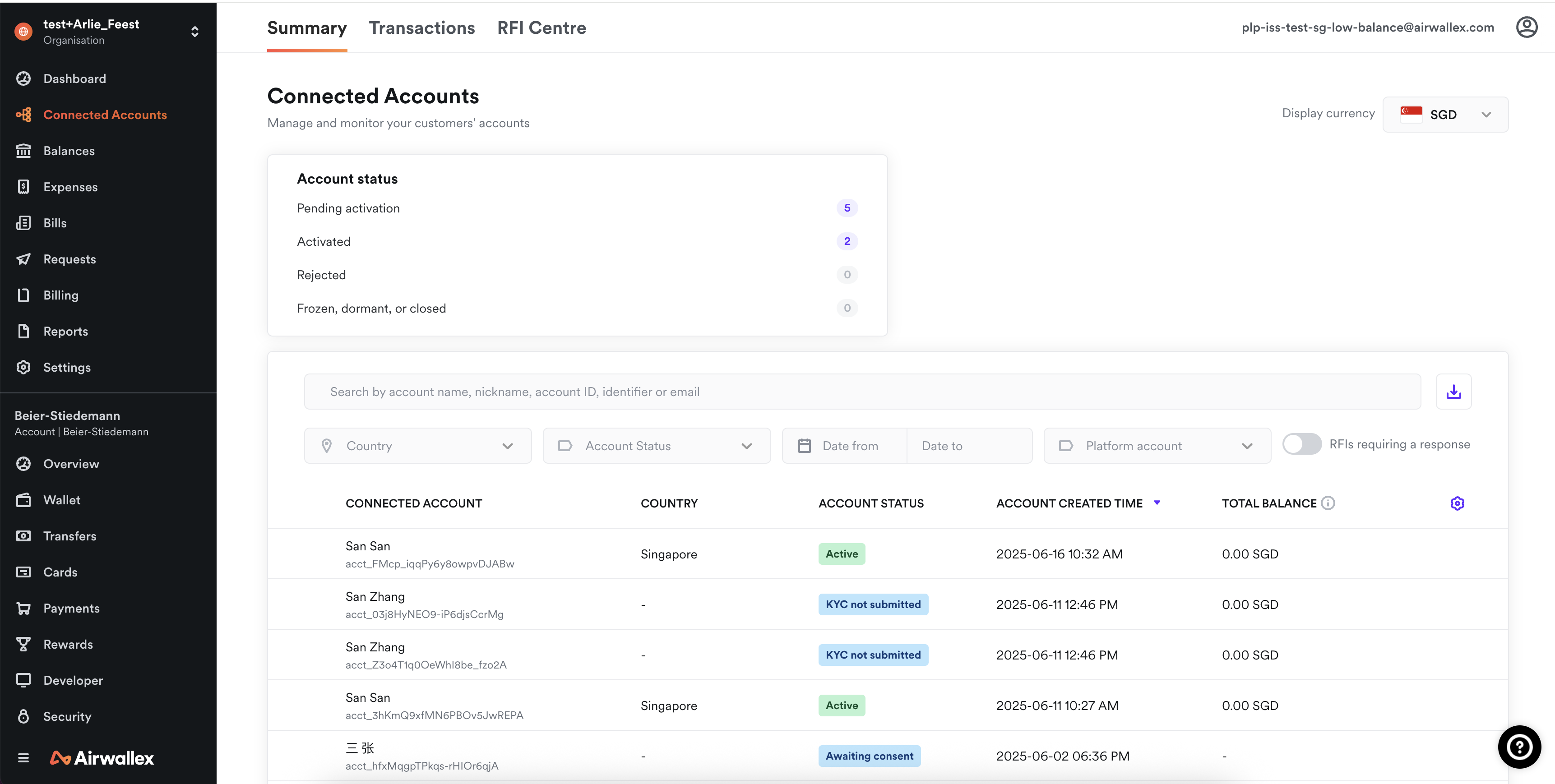Click the download export icon
This screenshot has width=1555, height=784.
(1453, 392)
